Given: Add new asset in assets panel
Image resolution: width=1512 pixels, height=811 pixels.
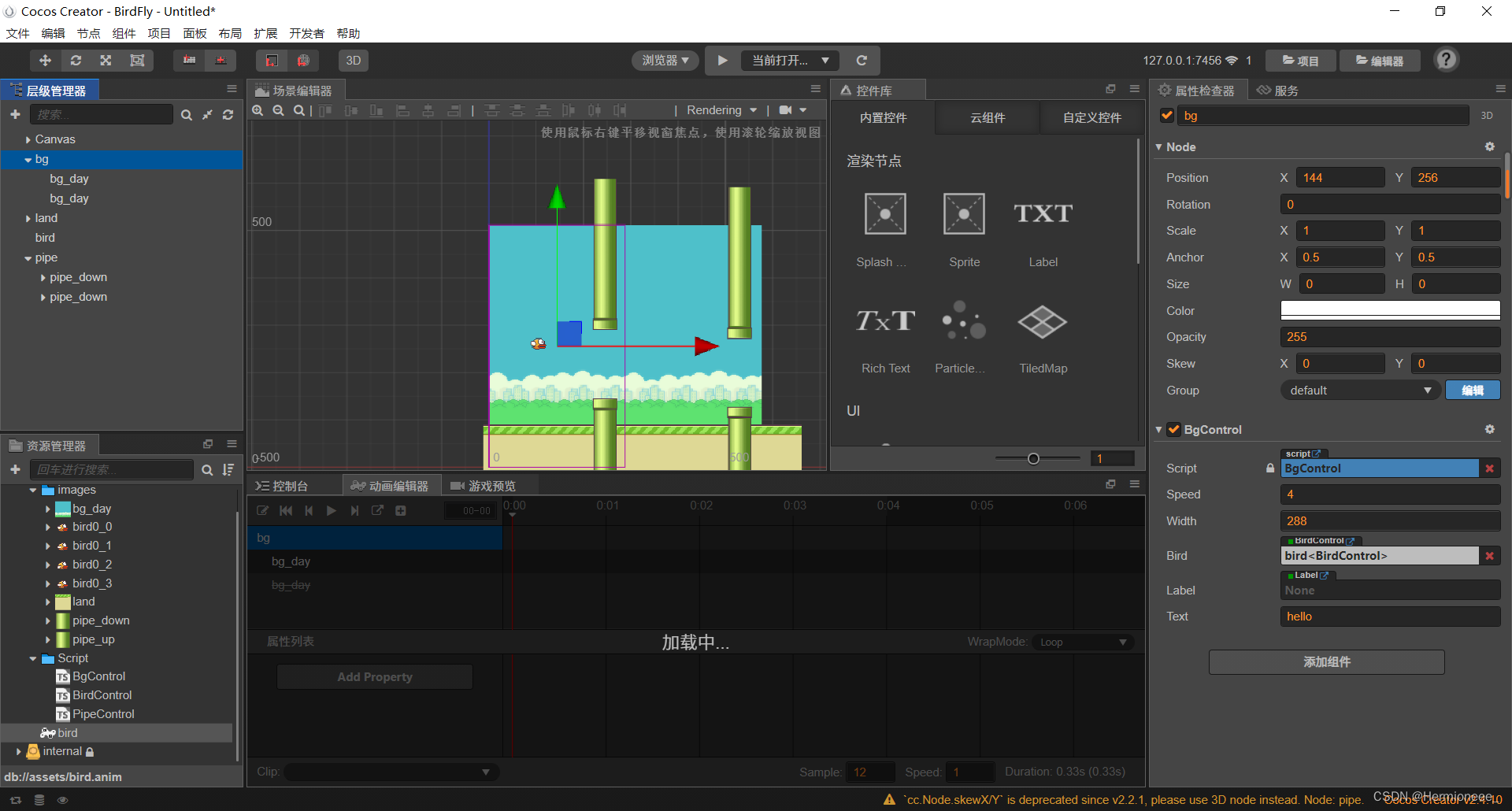Looking at the screenshot, I should pyautogui.click(x=15, y=470).
